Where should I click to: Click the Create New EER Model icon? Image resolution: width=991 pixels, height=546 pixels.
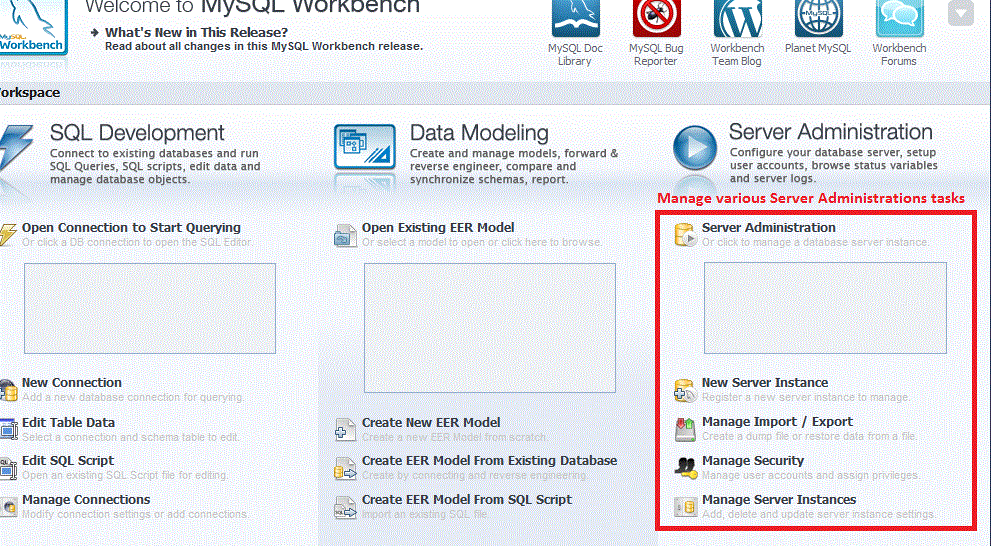pyautogui.click(x=345, y=430)
